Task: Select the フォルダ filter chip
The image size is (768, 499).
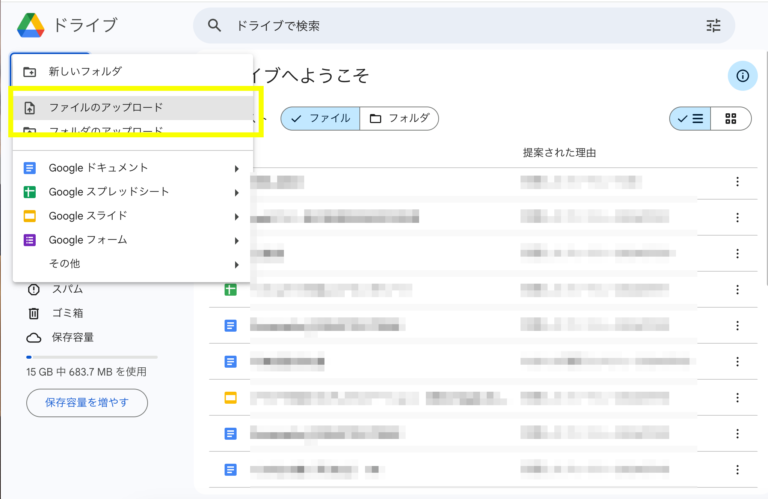Action: click(399, 119)
